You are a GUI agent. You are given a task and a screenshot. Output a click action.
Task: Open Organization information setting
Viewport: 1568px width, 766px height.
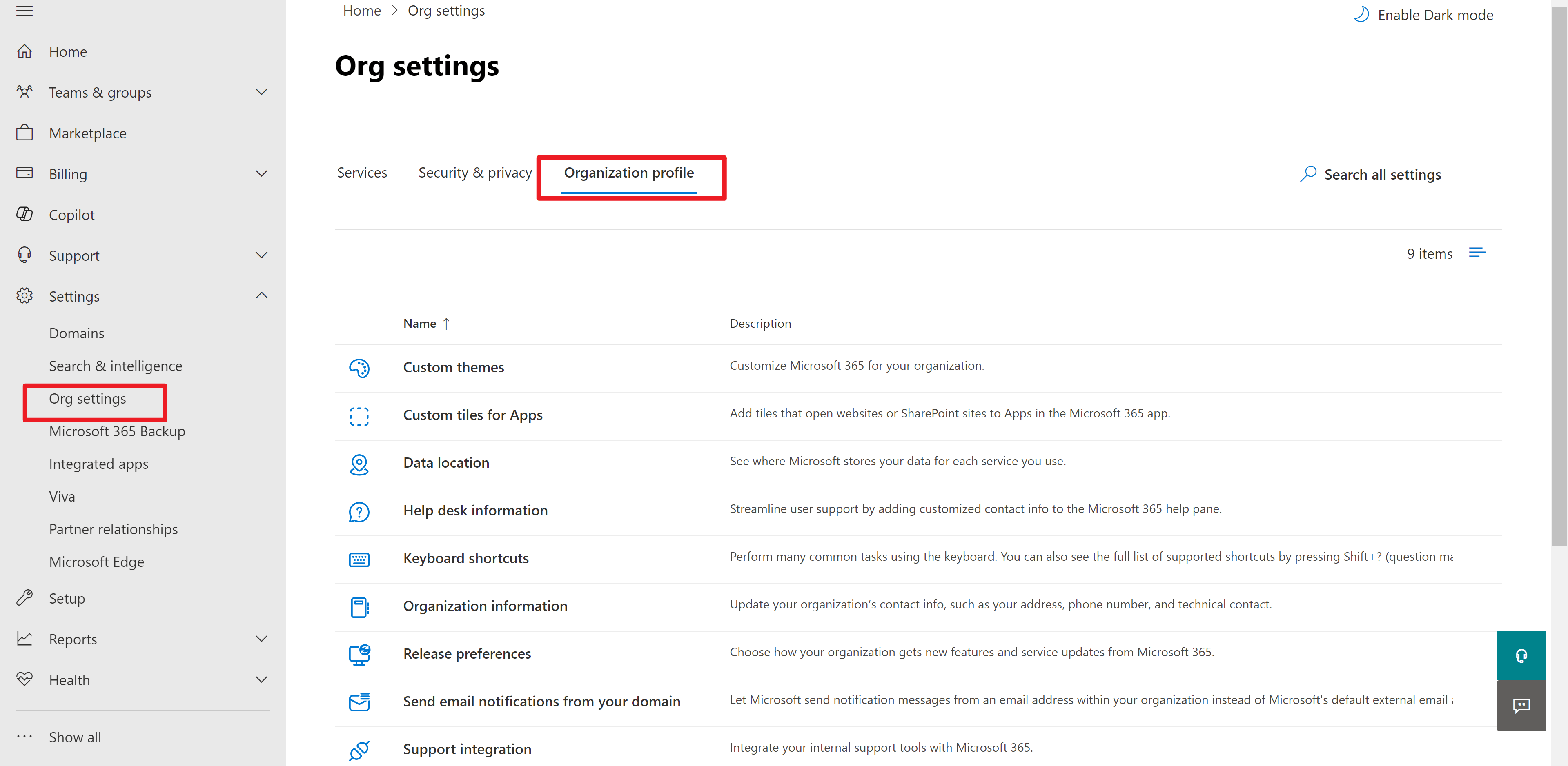point(485,606)
